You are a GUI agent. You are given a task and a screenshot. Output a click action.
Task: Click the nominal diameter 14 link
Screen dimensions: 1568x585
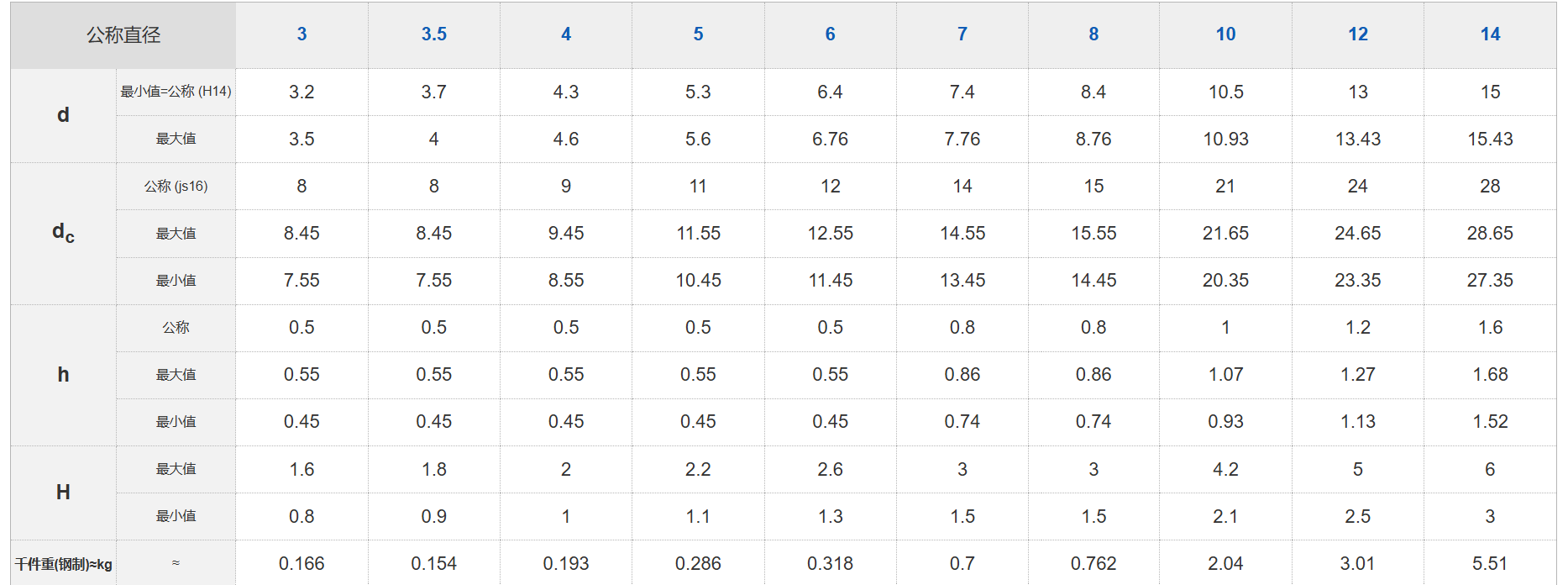1490,34
